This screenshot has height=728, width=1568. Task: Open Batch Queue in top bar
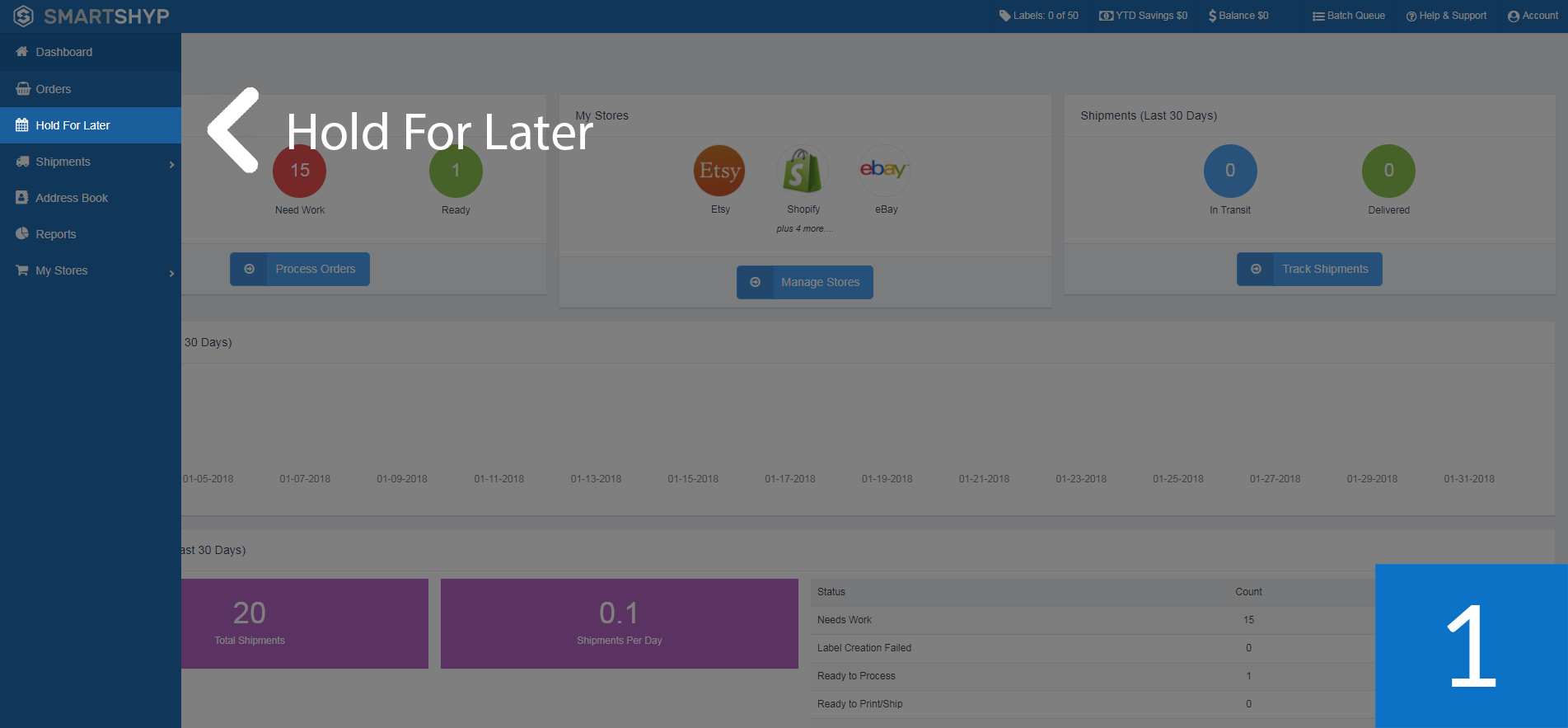pos(1349,16)
